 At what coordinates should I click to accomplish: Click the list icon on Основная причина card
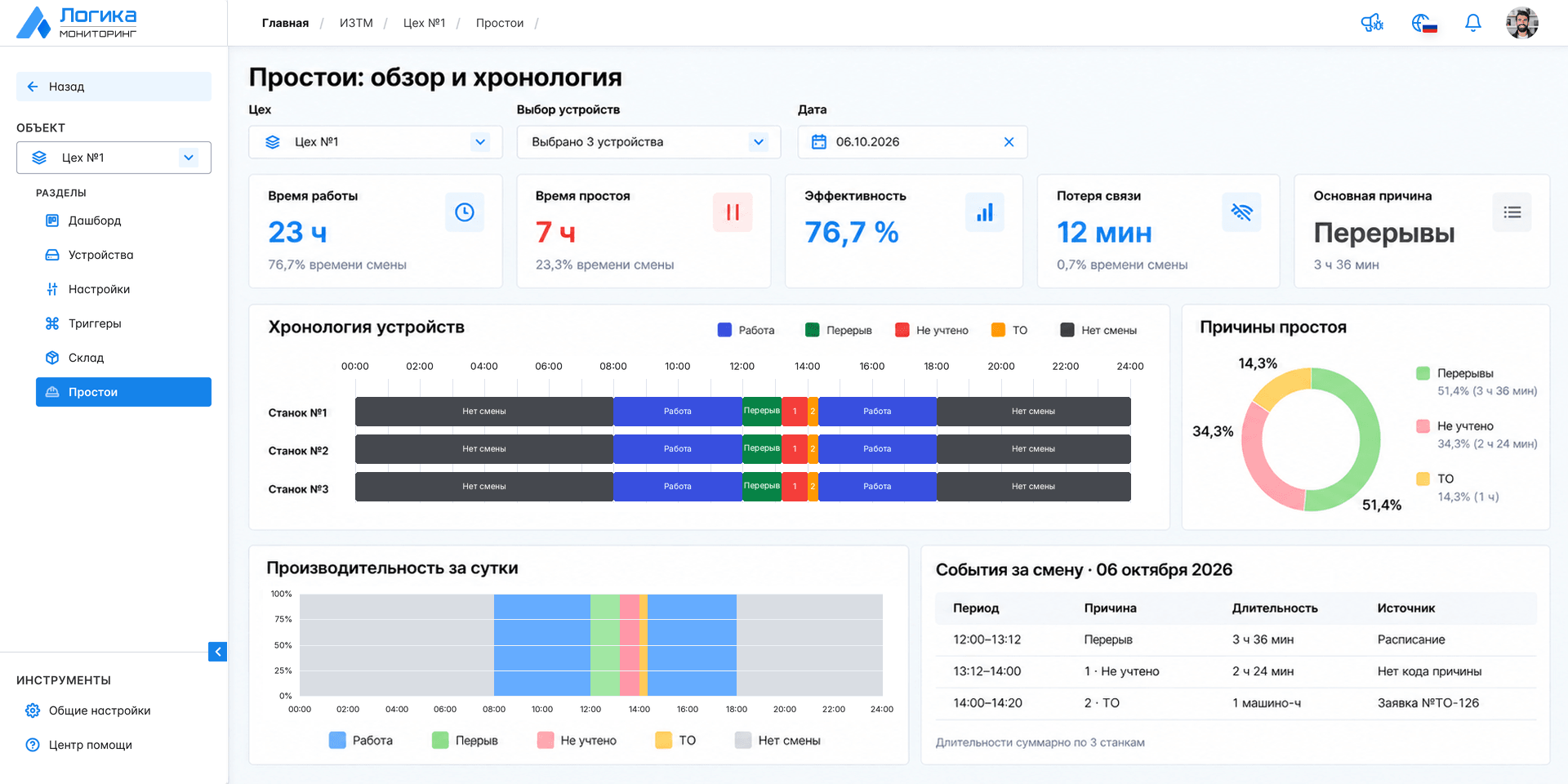pos(1512,212)
